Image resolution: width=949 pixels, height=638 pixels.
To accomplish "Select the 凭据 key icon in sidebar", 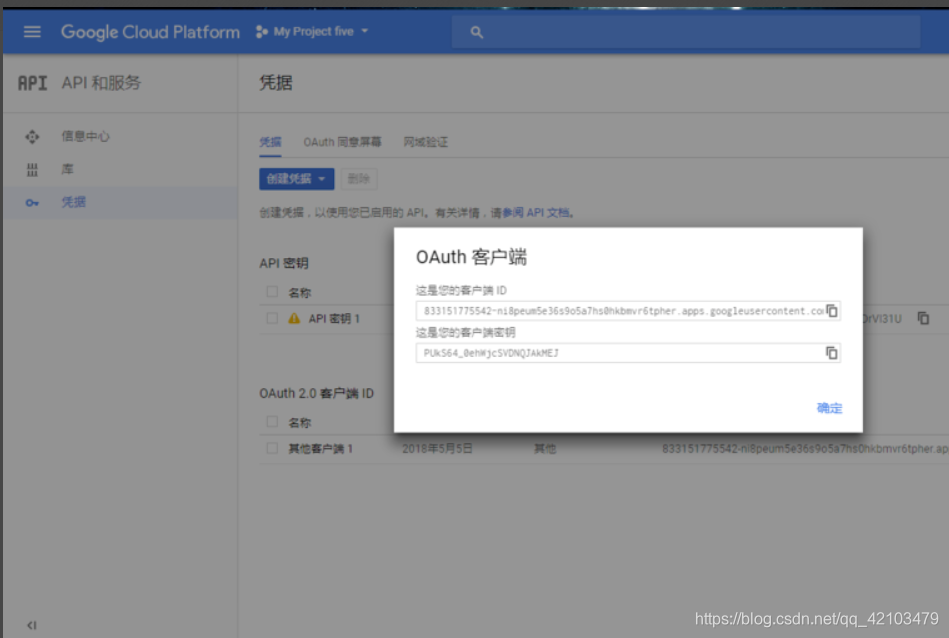I will point(32,201).
